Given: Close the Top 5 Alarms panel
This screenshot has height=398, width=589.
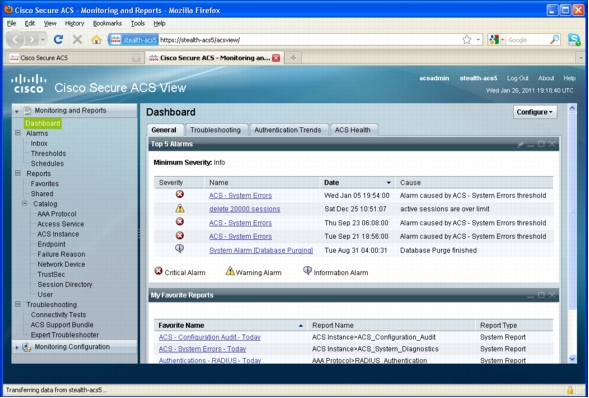Looking at the screenshot, I should point(552,144).
